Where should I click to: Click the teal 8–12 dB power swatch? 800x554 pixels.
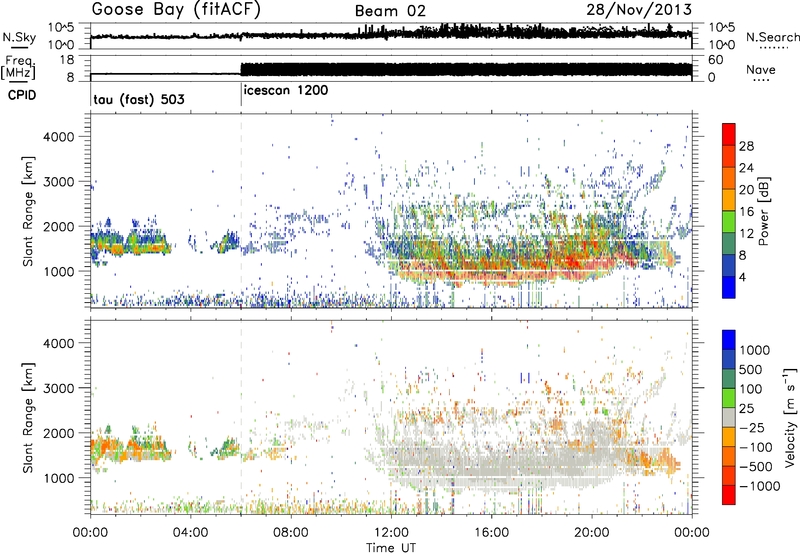click(729, 244)
